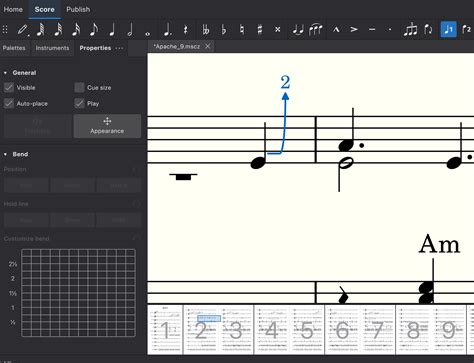Add a tie with toolbar icon

[298, 30]
